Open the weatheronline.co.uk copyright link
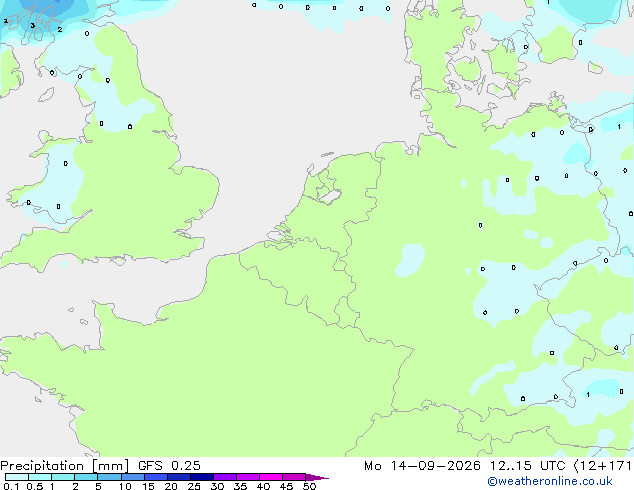The width and height of the screenshot is (634, 490). point(549,481)
